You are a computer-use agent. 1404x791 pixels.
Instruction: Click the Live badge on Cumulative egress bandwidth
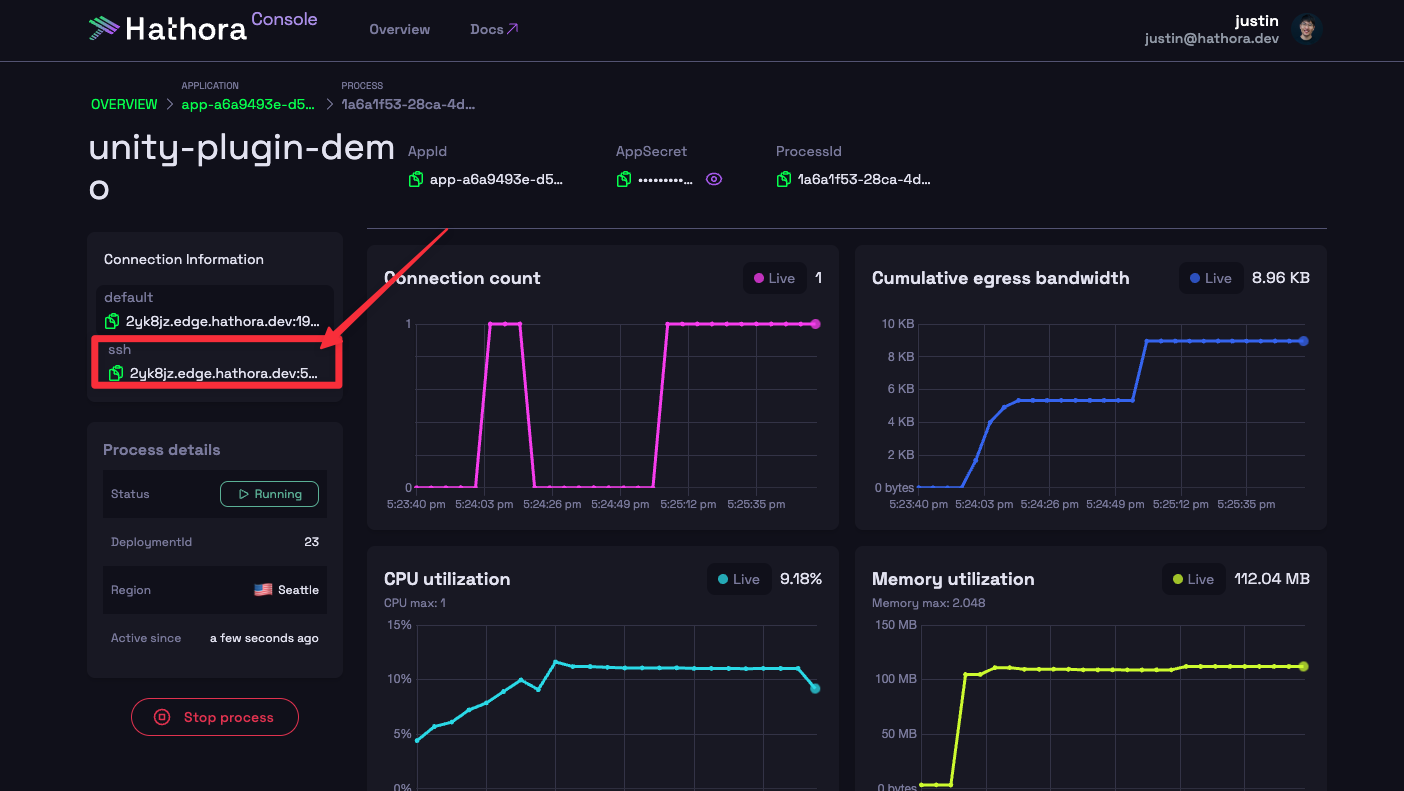[1211, 278]
